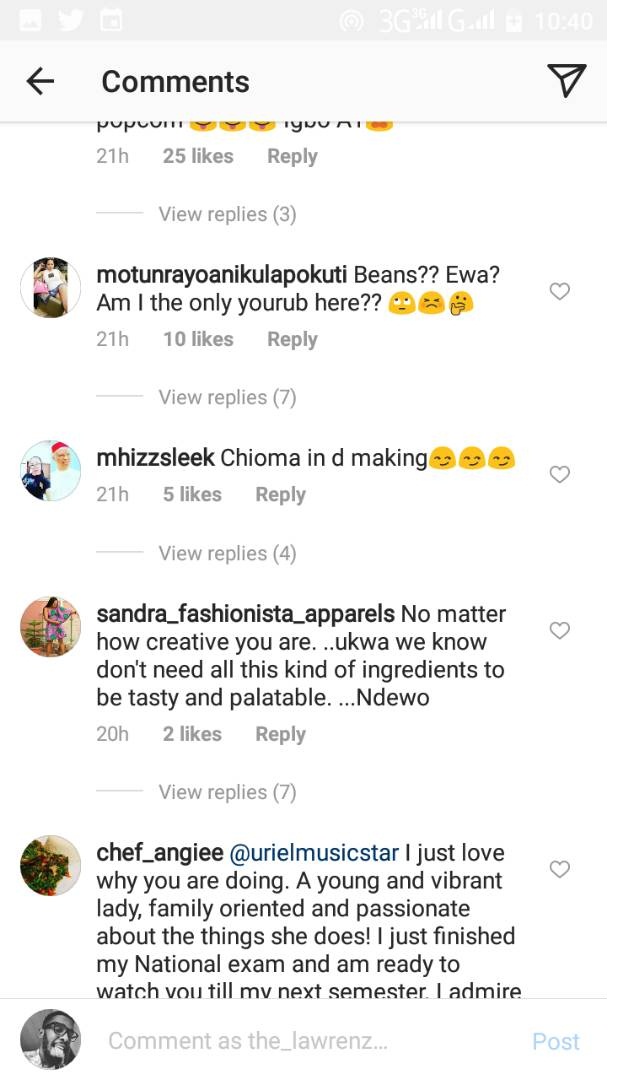
Task: Open the direct message paper plane icon
Action: click(566, 81)
